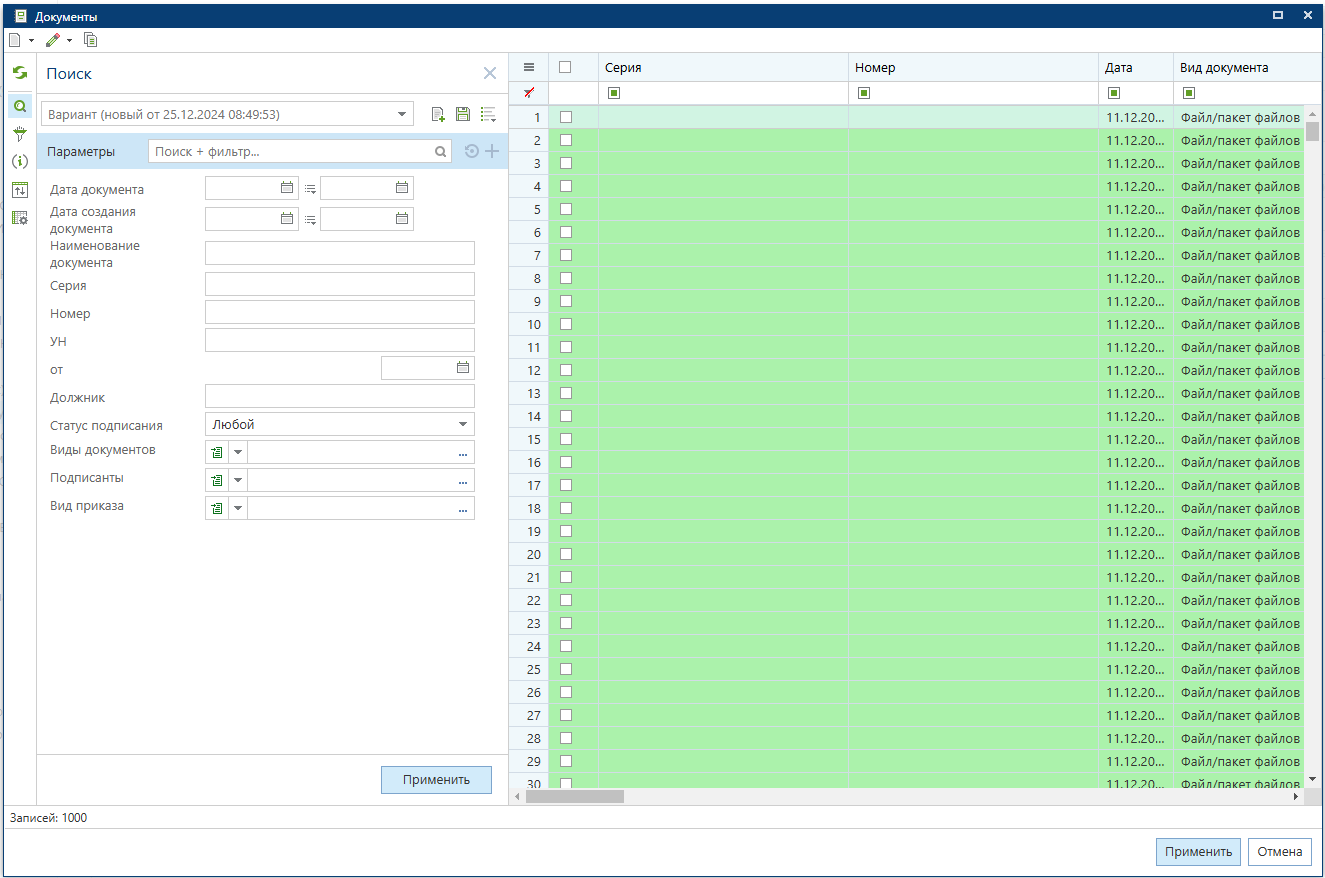This screenshot has height=878, width=1325.
Task: Open ellipsis button in Подписанты field
Action: tap(463, 481)
